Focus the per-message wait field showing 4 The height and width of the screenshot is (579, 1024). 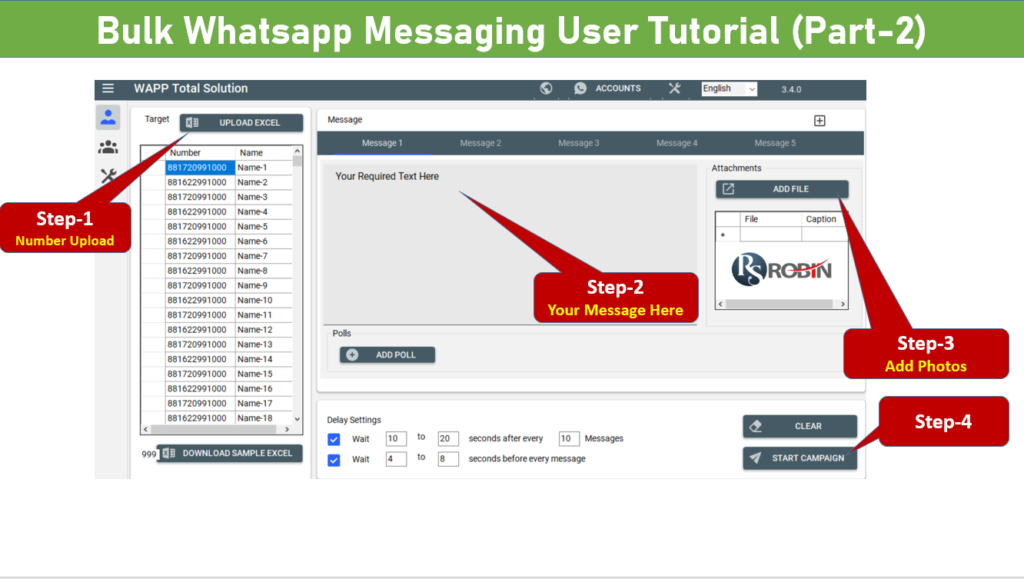[x=396, y=459]
